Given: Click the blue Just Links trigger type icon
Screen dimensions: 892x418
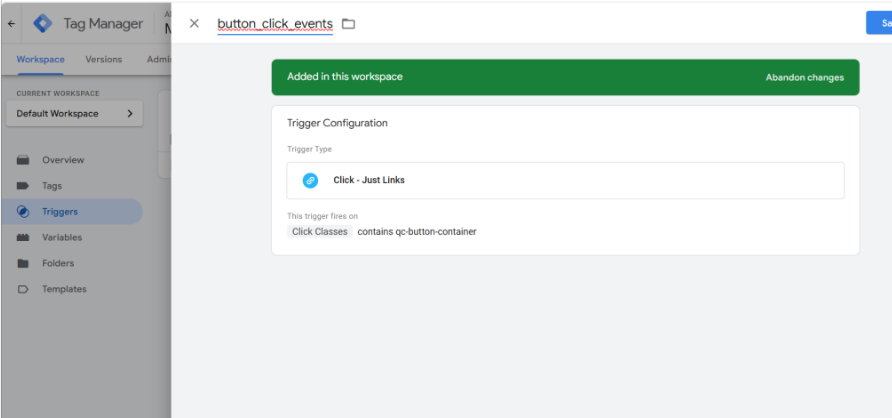Looking at the screenshot, I should pyautogui.click(x=310, y=180).
